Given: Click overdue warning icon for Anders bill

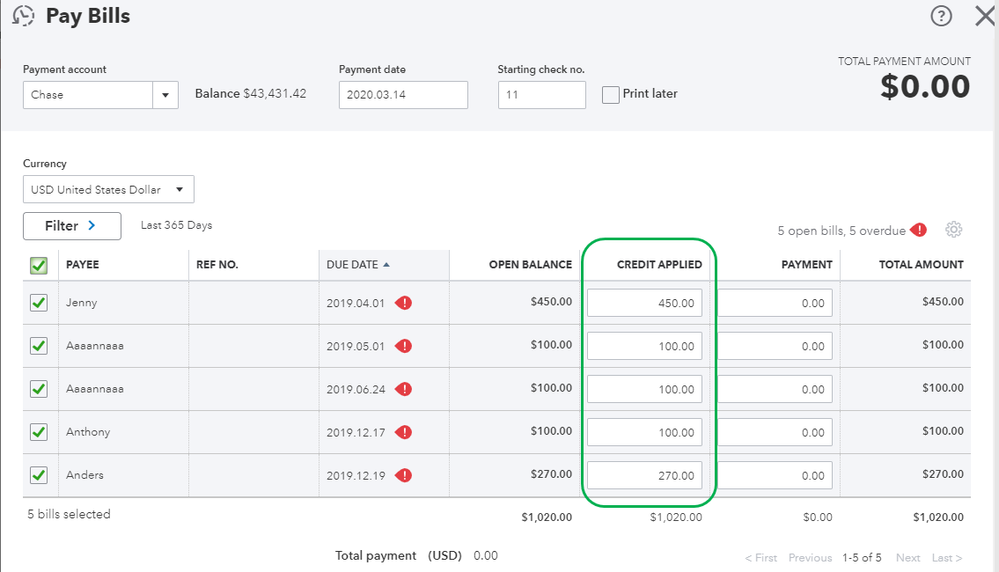Looking at the screenshot, I should click(403, 475).
